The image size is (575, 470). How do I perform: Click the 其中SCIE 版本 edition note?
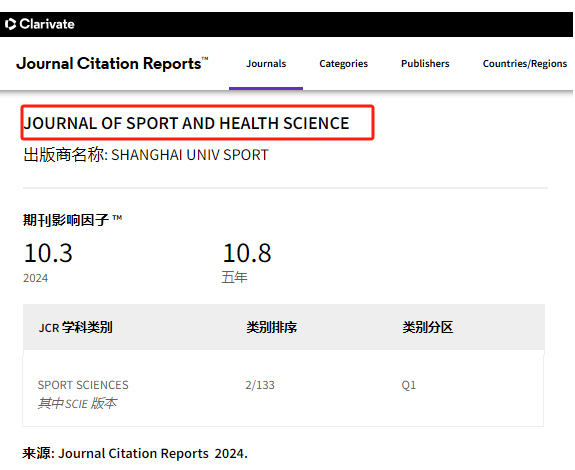tap(77, 403)
